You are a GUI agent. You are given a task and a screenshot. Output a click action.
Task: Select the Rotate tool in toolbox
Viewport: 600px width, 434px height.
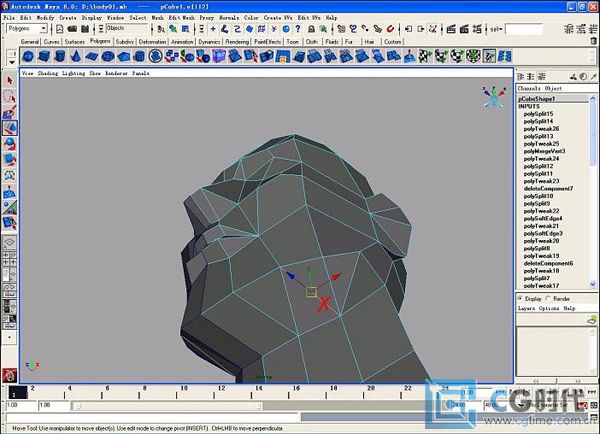point(10,144)
